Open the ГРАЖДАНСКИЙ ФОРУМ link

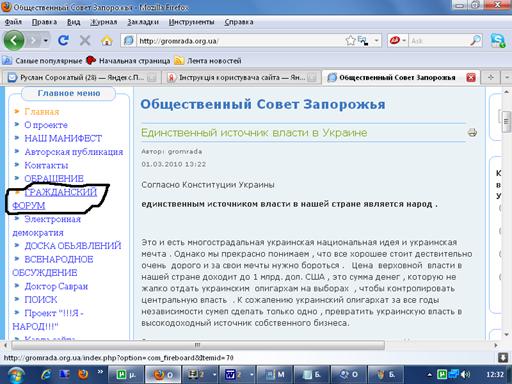click(x=55, y=199)
